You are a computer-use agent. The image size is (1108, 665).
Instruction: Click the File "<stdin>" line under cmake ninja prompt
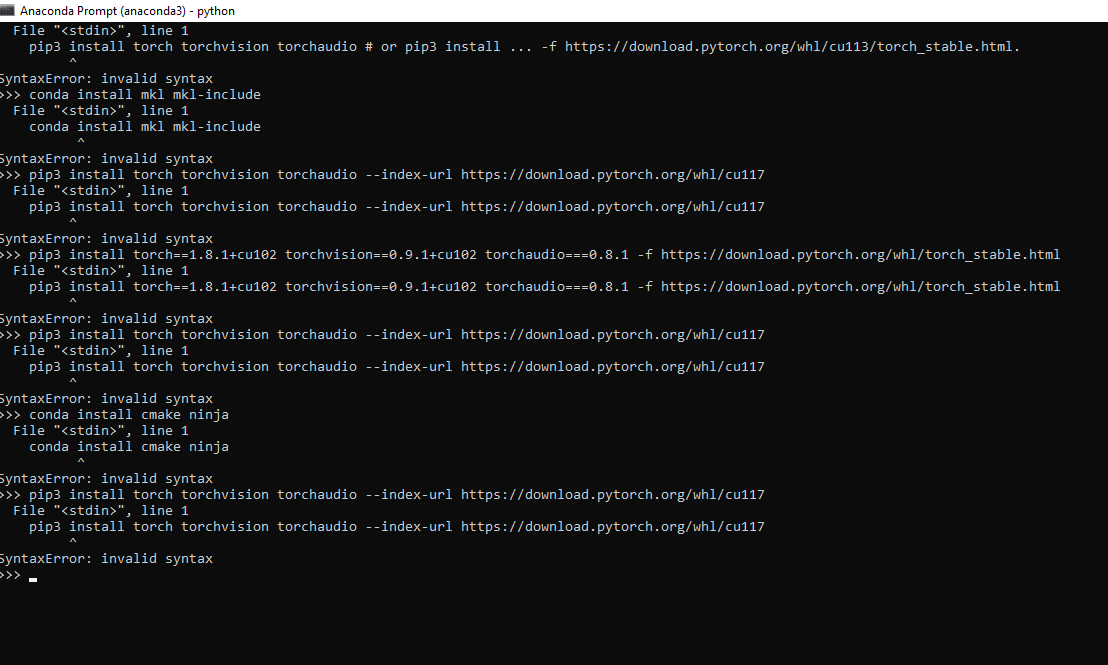(100, 431)
